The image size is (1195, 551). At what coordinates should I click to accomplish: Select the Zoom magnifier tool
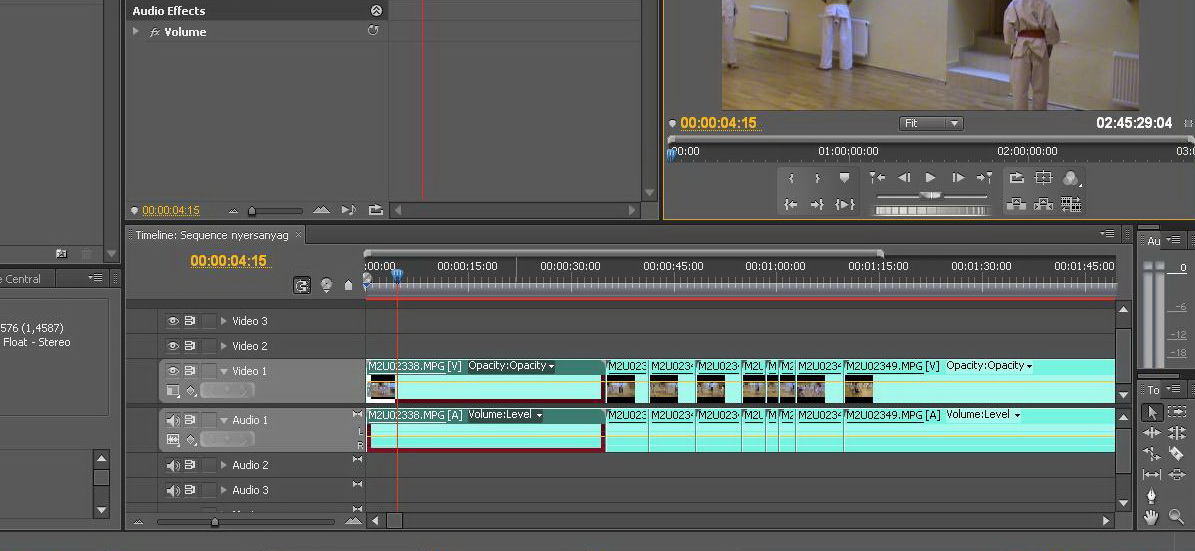coord(1177,517)
